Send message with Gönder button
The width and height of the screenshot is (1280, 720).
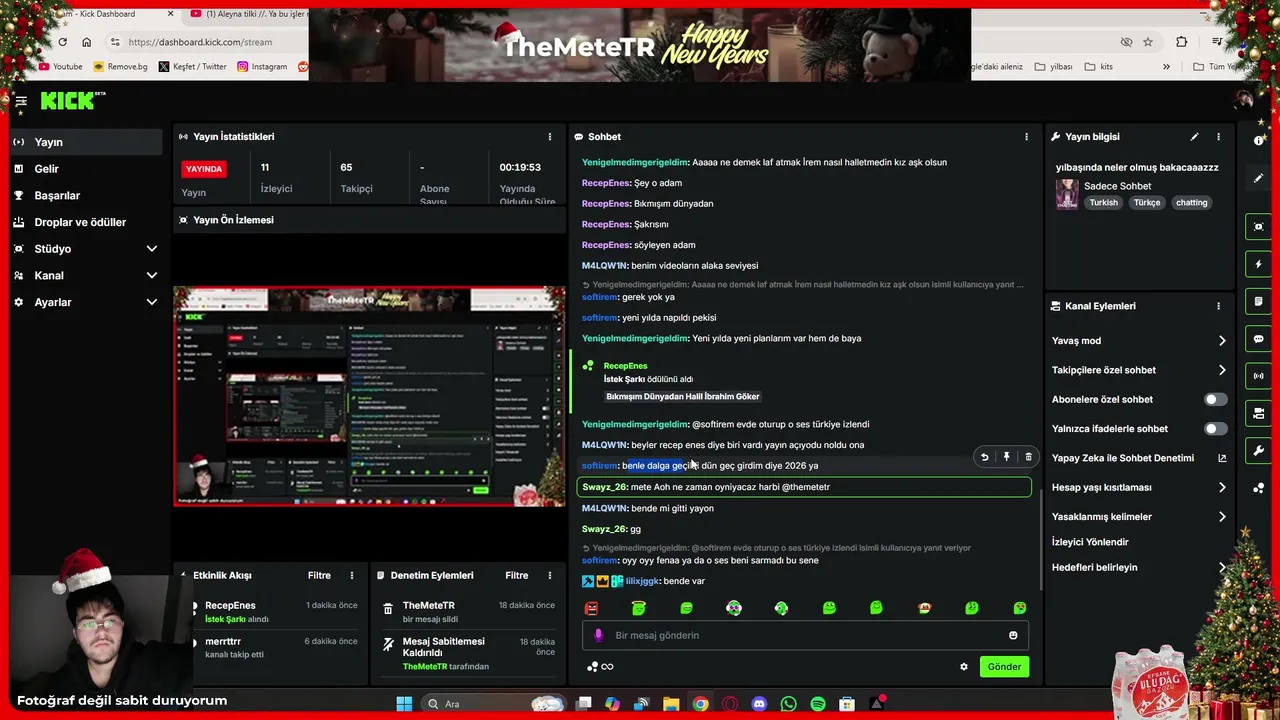pos(1004,667)
